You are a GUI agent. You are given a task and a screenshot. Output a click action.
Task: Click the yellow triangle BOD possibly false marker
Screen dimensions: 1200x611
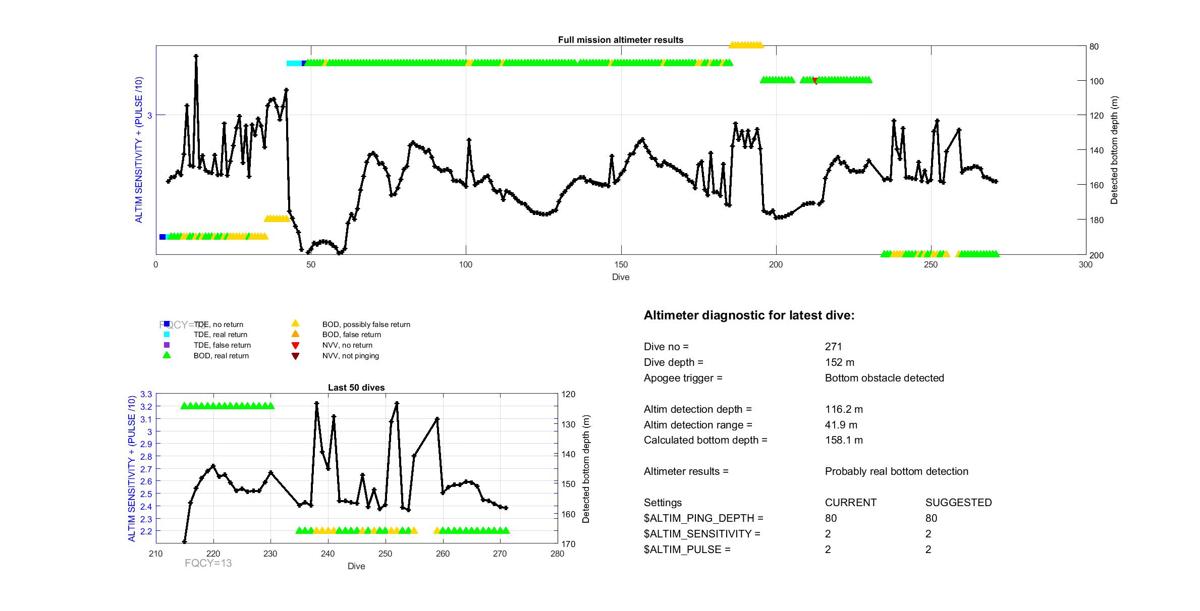(295, 324)
